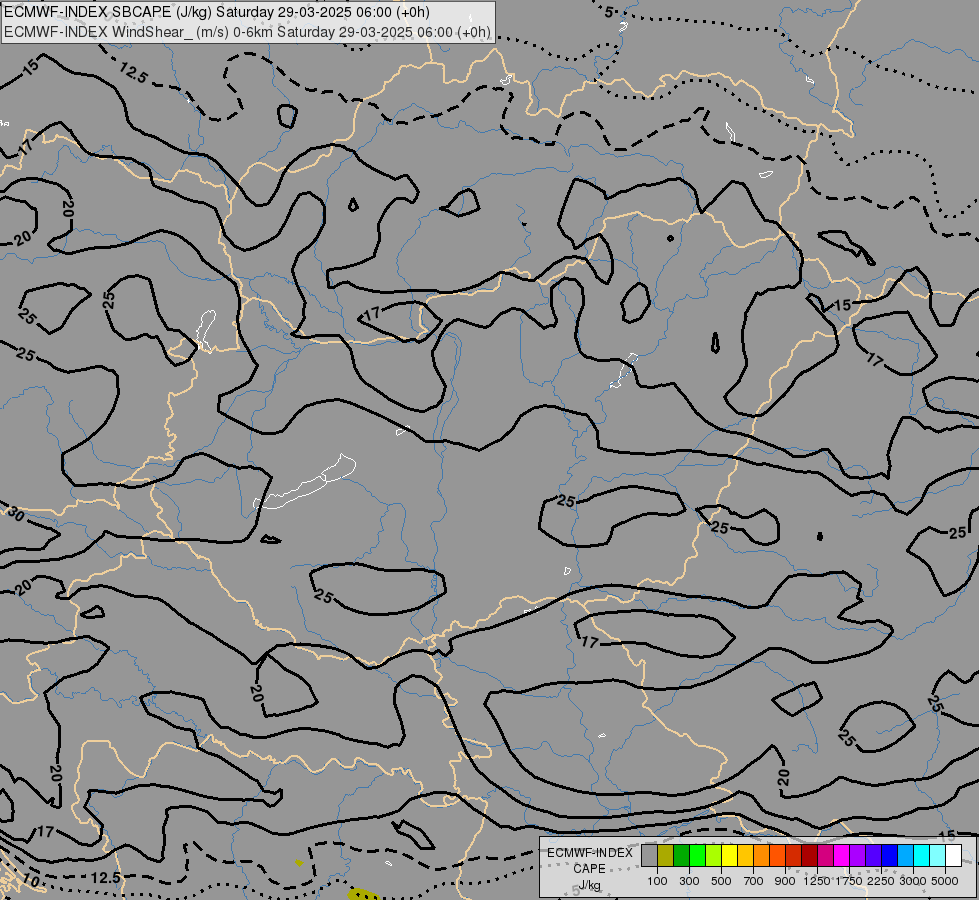
Task: Click the 1250 legend value
Action: tap(817, 881)
